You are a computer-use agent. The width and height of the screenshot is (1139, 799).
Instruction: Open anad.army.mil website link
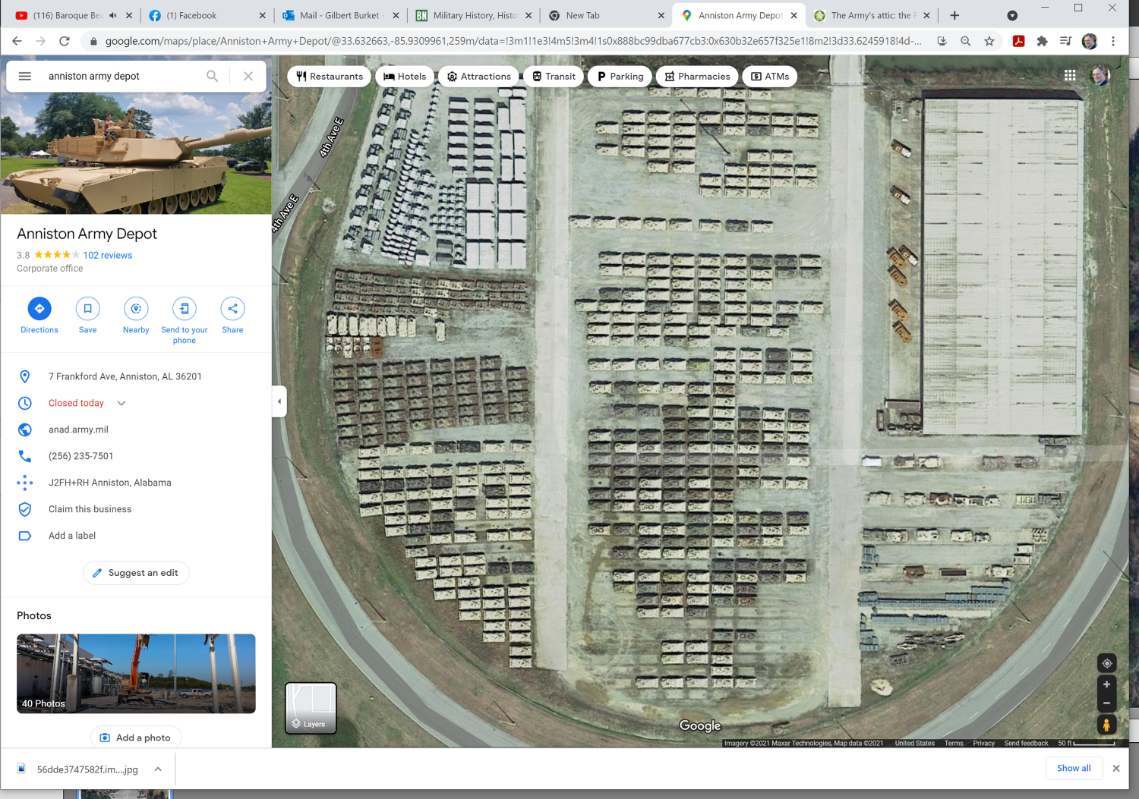tap(78, 429)
